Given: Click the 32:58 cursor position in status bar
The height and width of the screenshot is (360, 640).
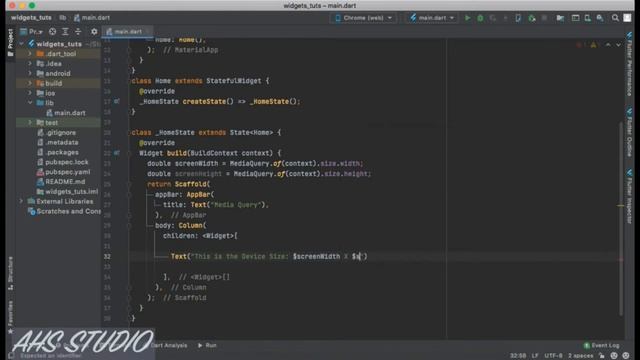Looking at the screenshot, I should coord(518,356).
